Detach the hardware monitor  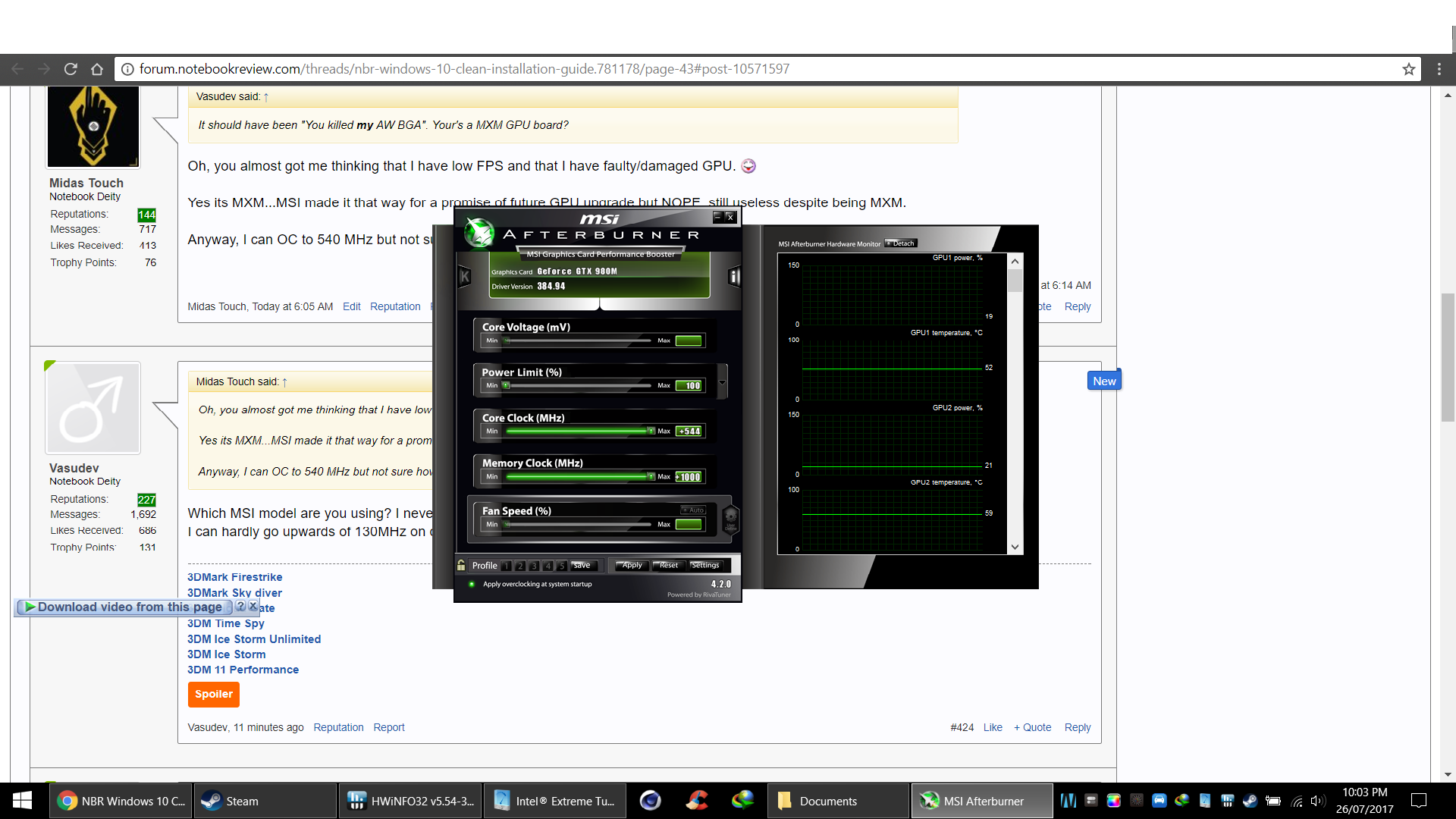click(x=901, y=243)
